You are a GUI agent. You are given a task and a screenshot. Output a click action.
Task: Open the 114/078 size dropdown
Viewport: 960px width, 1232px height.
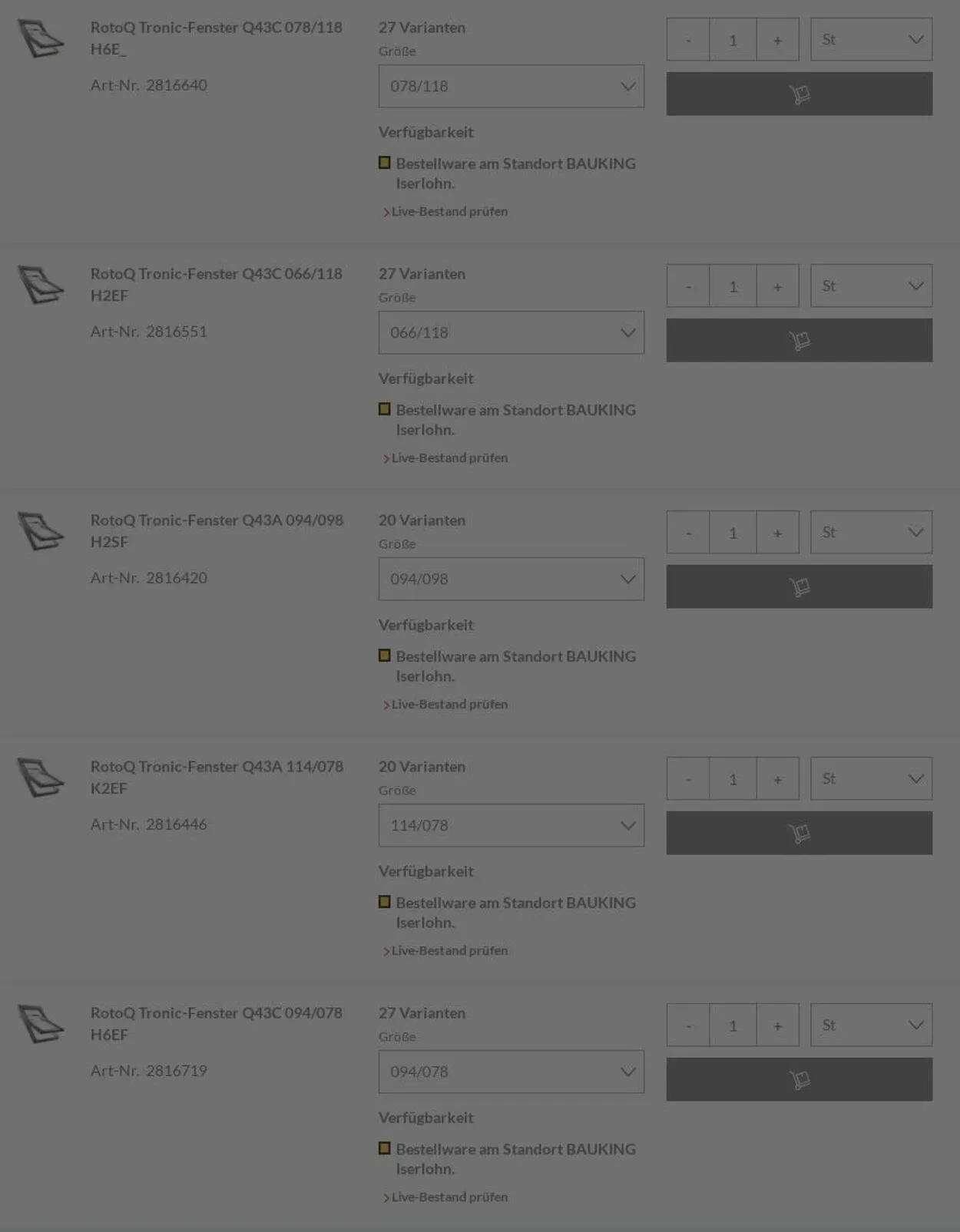pos(511,825)
